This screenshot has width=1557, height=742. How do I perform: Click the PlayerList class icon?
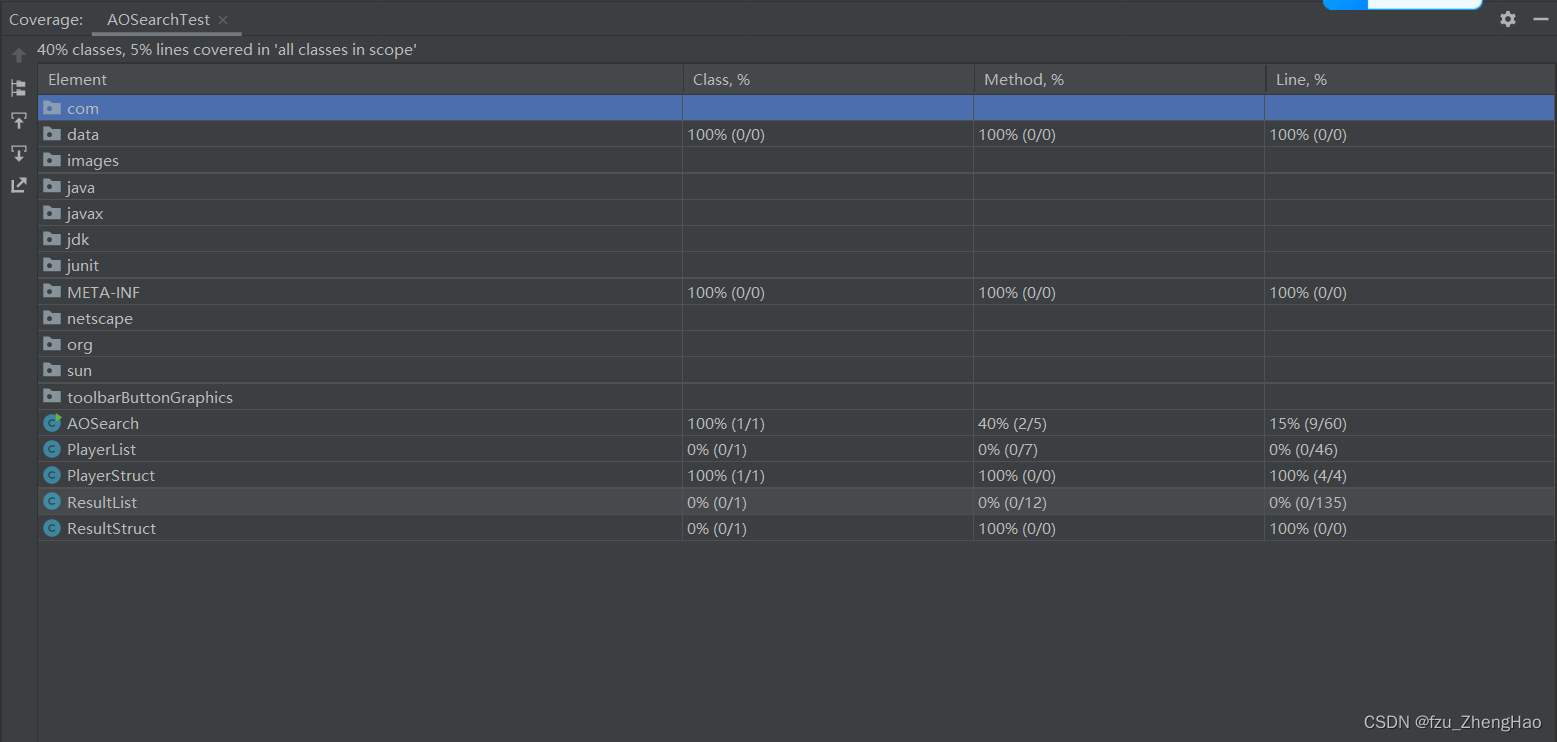coord(52,449)
